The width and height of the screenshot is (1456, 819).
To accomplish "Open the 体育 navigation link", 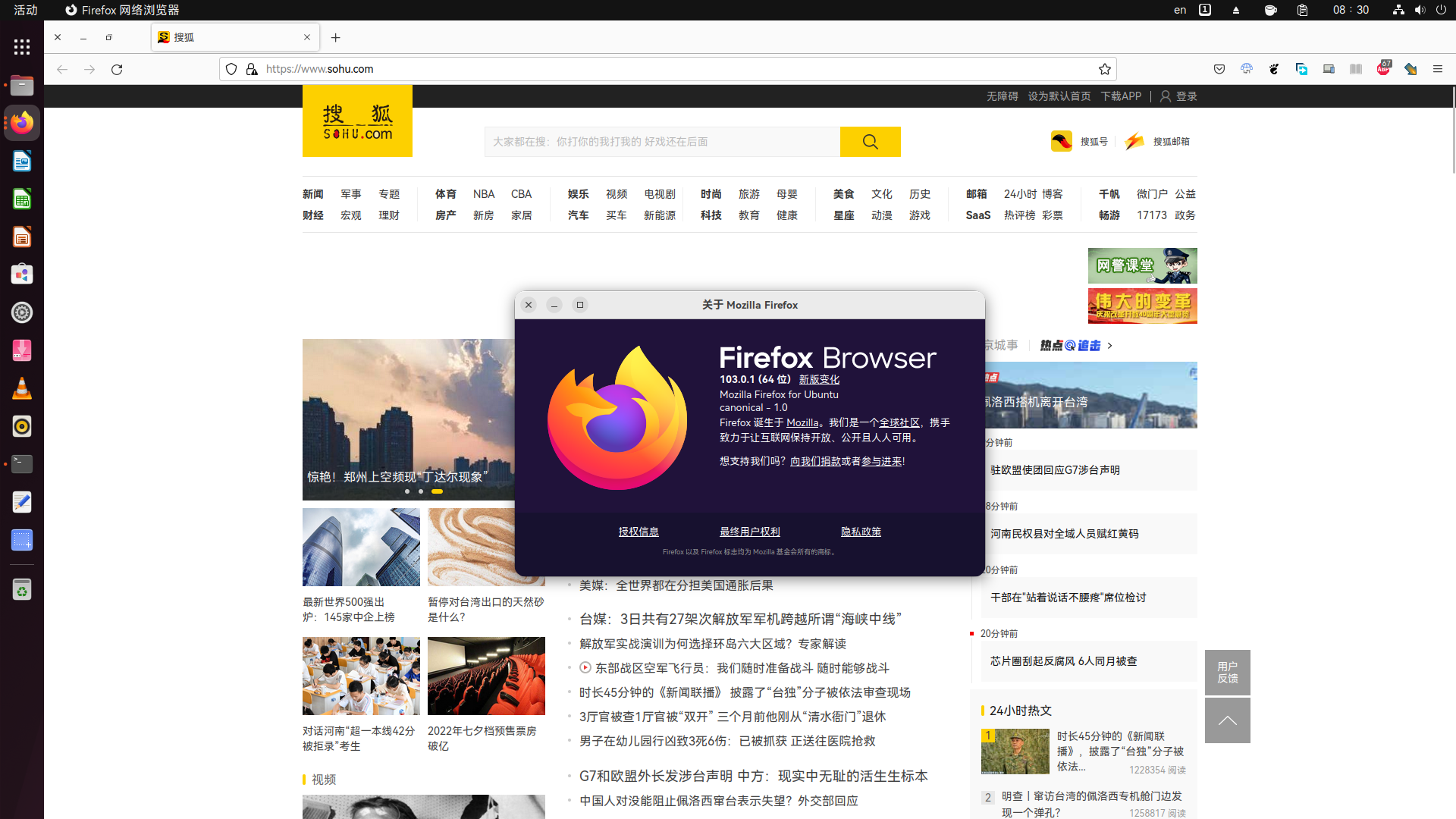I will click(446, 194).
